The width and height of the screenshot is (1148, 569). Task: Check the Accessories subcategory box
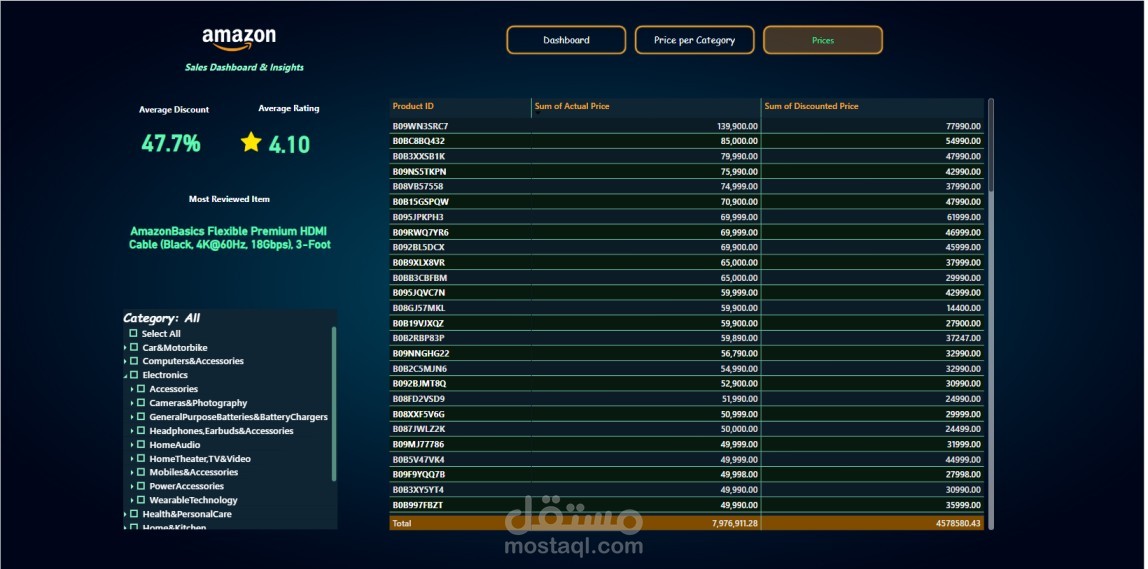141,389
